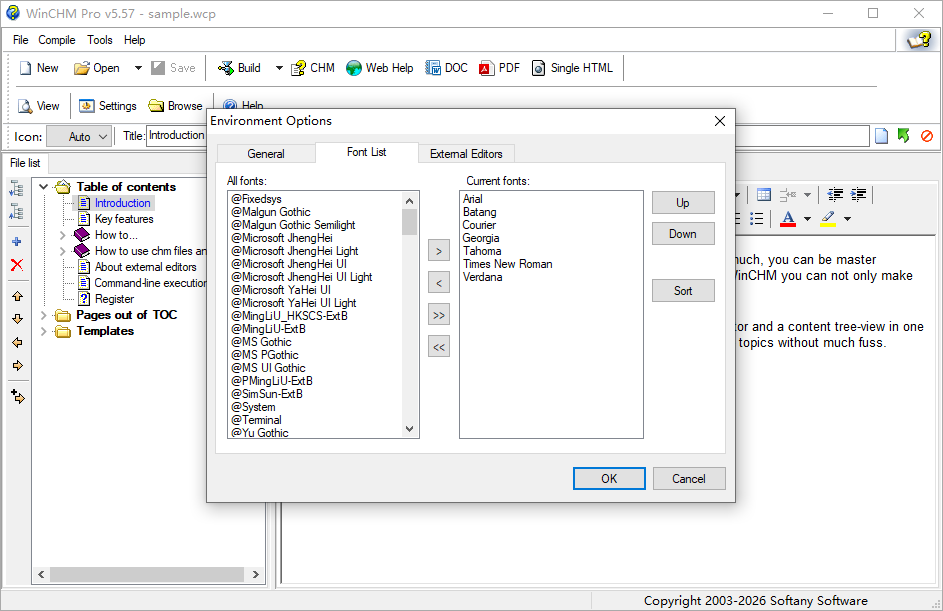The image size is (943, 611).
Task: Click OK in Environment Options
Action: pos(609,479)
